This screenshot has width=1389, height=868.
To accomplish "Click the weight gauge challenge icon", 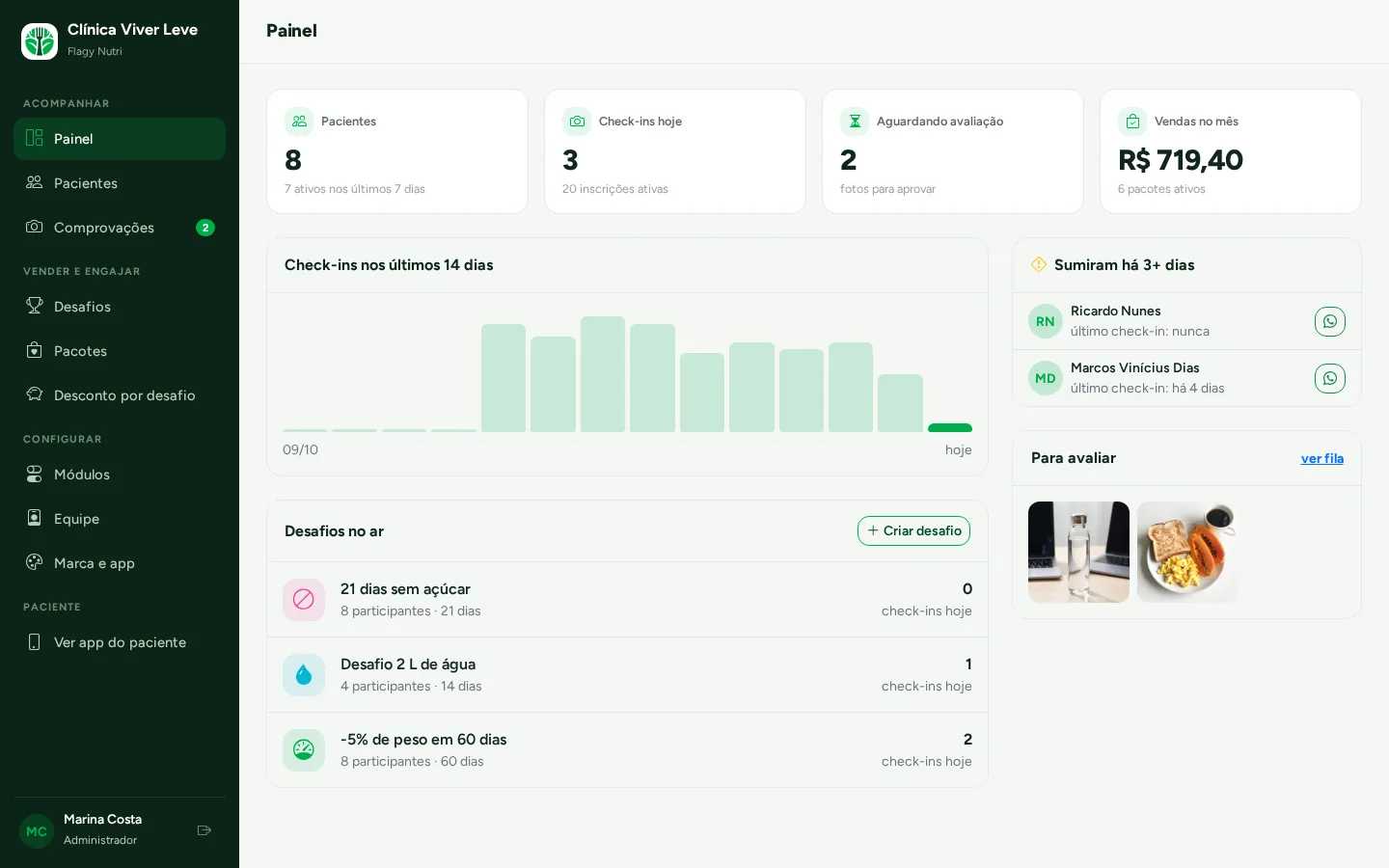I will coord(304,750).
